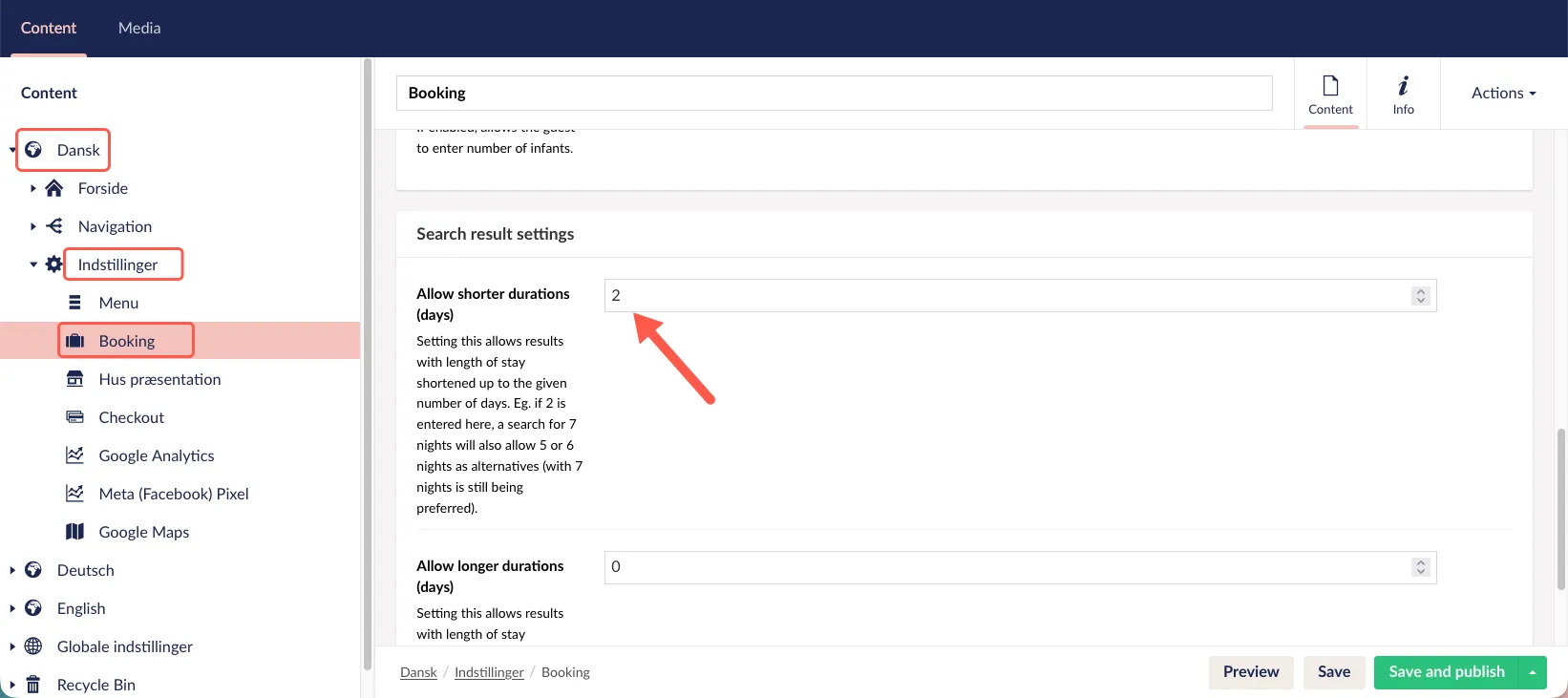Screen dimensions: 1568x698
Task: Click the Preview button
Action: point(1251,672)
